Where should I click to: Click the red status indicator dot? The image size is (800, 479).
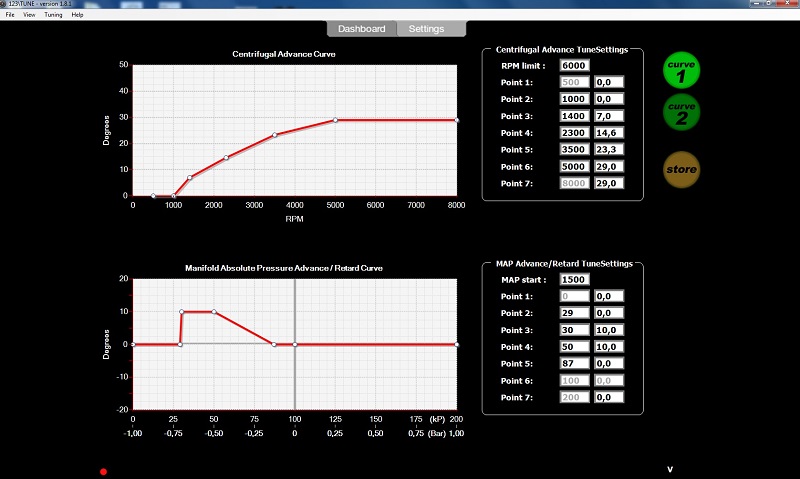click(x=103, y=471)
